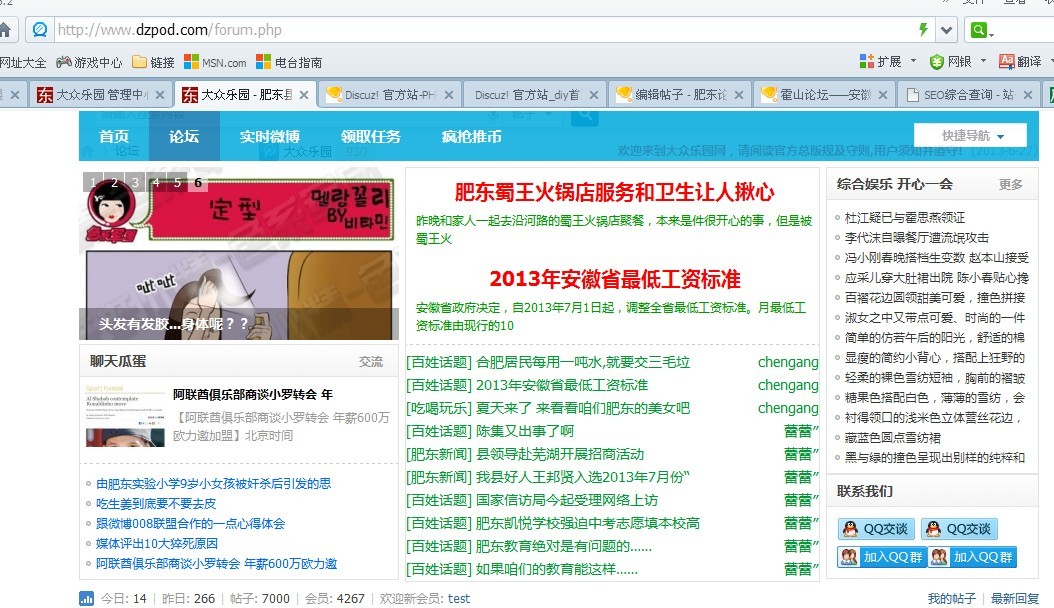This screenshot has width=1054, height=608.
Task: Select slideshow page 2
Action: 114,182
